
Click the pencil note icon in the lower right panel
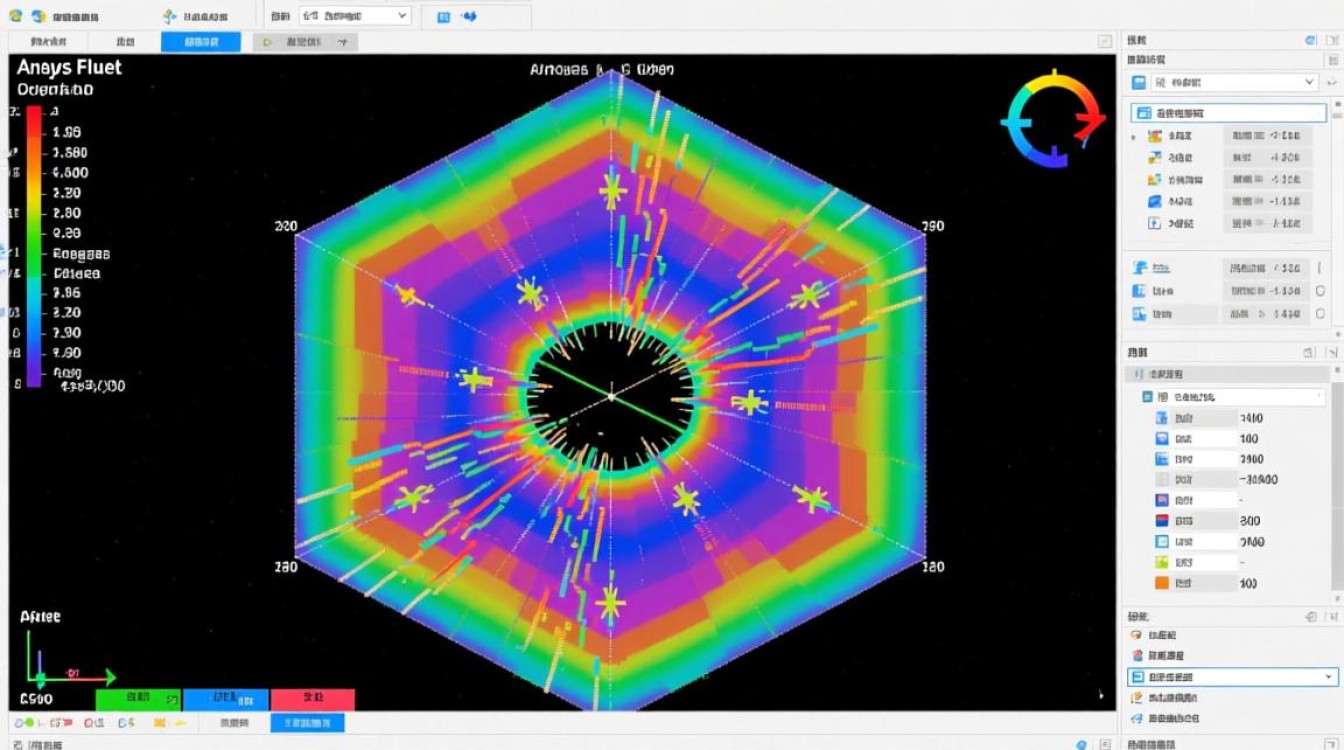[x=1135, y=698]
